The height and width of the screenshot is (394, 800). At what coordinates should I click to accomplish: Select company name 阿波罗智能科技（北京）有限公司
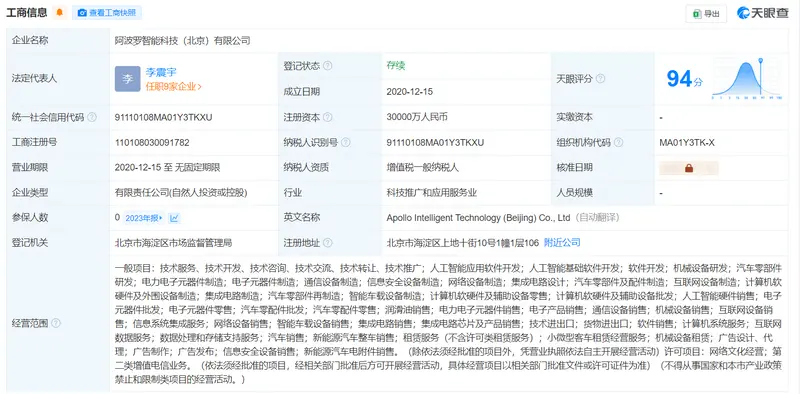point(183,41)
